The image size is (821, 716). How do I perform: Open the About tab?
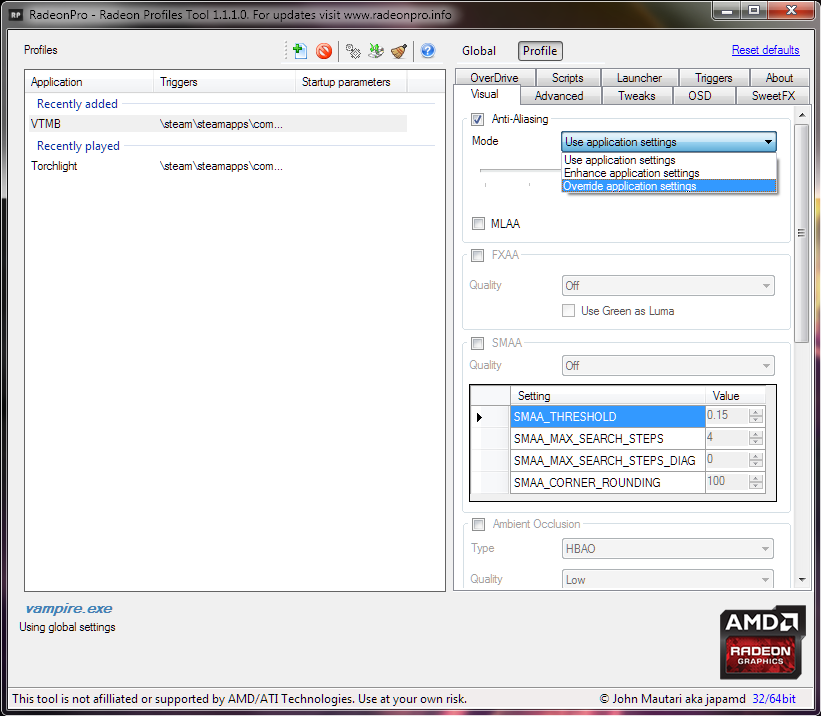780,78
